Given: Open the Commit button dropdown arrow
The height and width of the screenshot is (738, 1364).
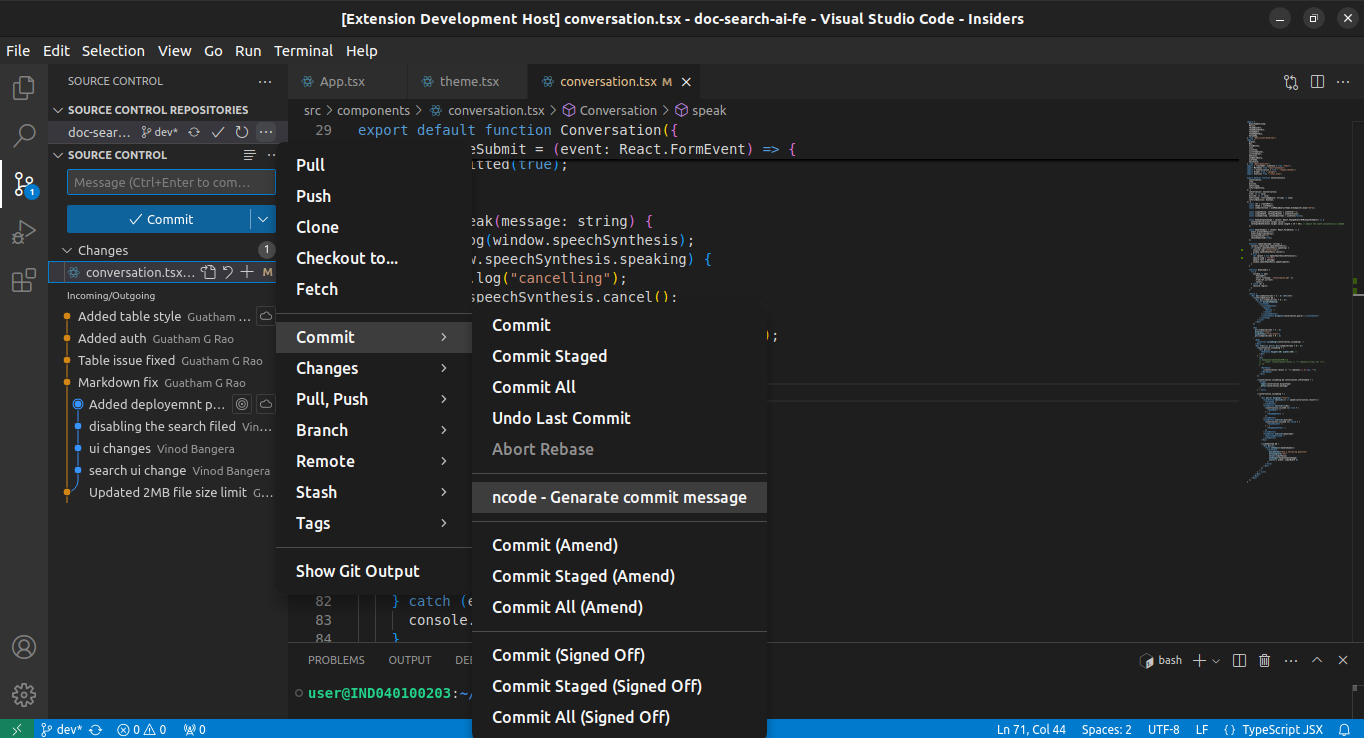Looking at the screenshot, I should [x=263, y=219].
